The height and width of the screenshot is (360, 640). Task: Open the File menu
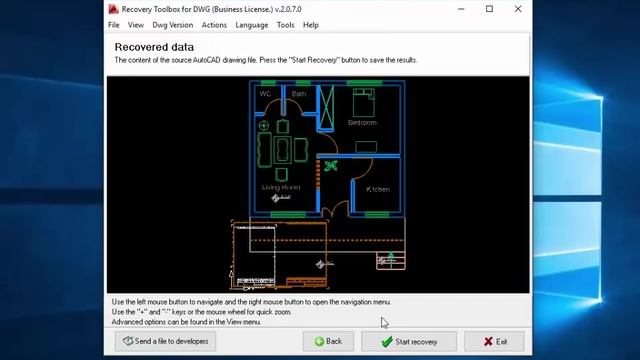[113, 25]
